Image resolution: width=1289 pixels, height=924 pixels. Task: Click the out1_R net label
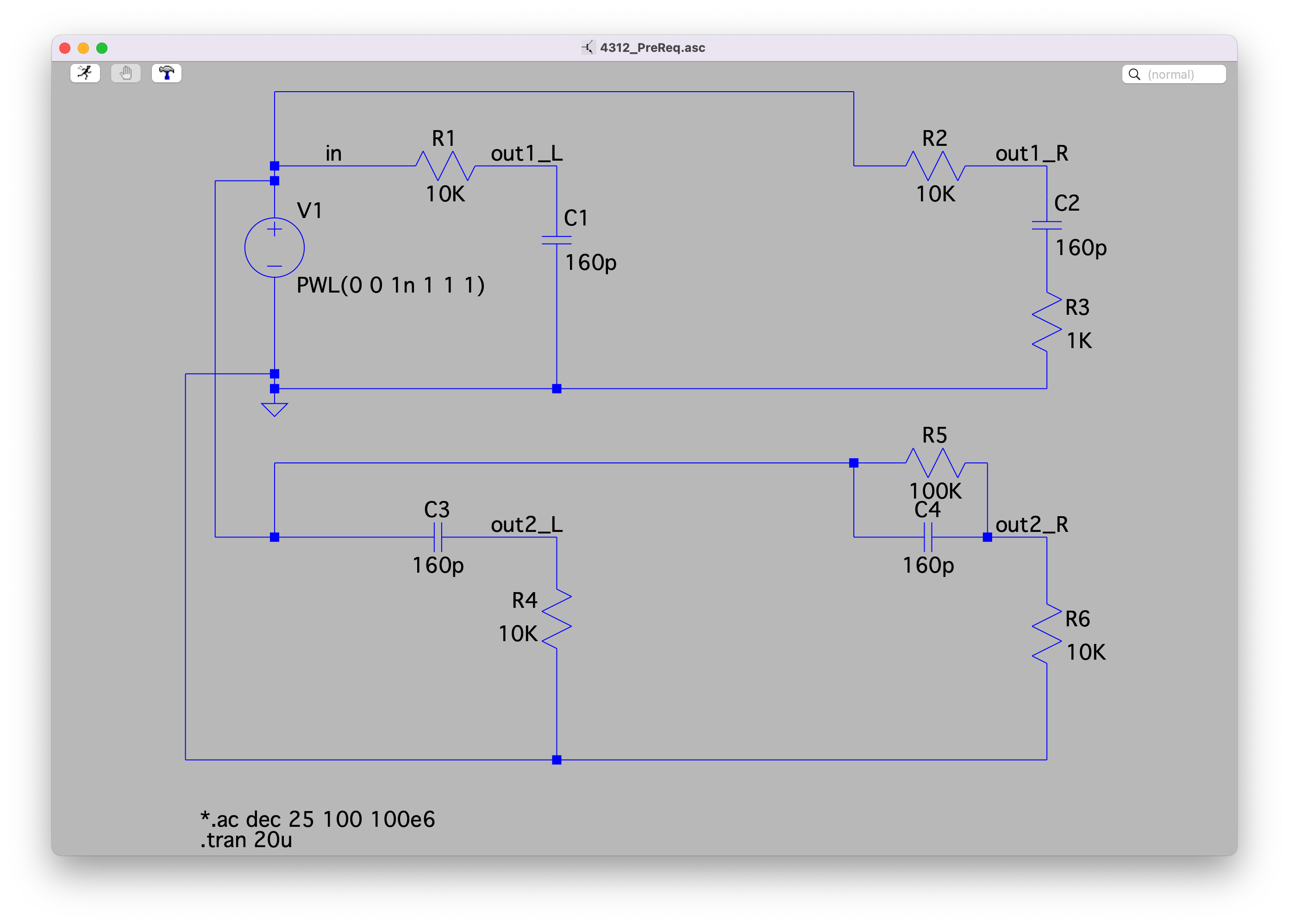pyautogui.click(x=1032, y=153)
